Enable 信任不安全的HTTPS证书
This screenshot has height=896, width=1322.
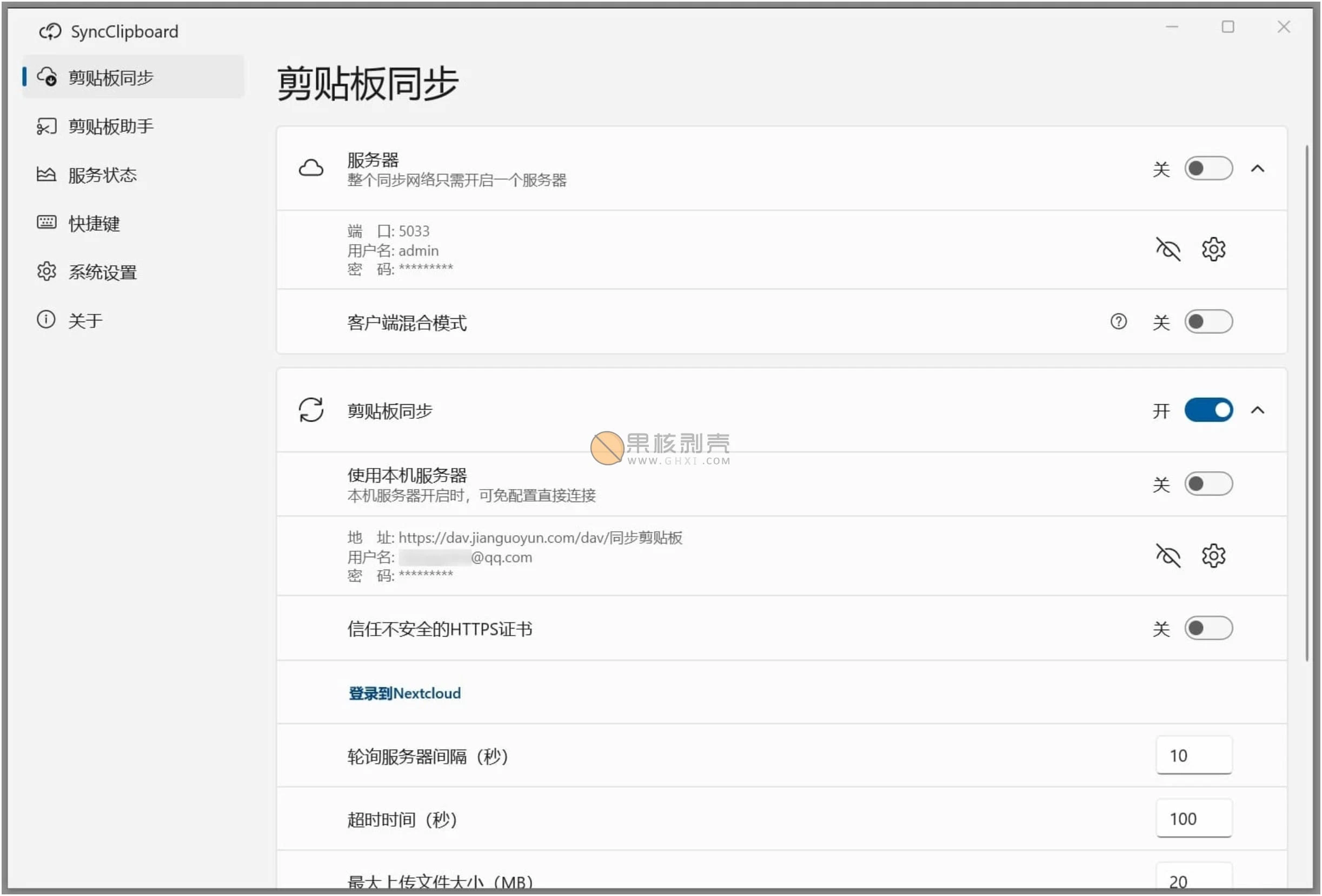click(x=1209, y=629)
